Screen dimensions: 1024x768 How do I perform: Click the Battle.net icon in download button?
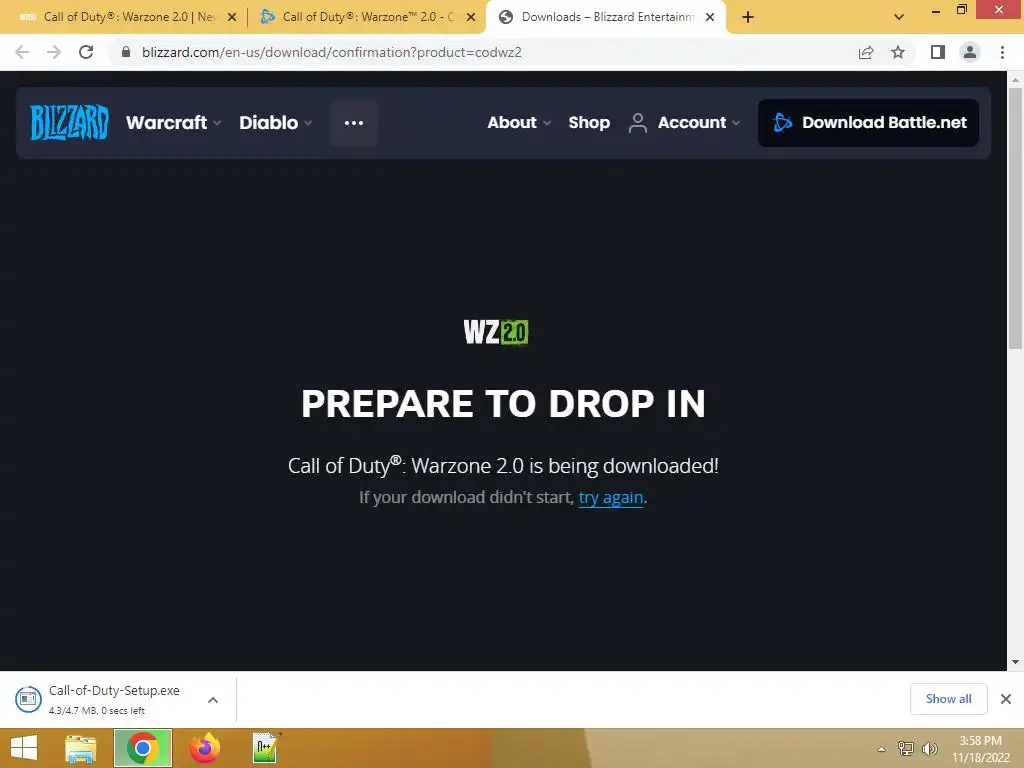click(x=782, y=122)
